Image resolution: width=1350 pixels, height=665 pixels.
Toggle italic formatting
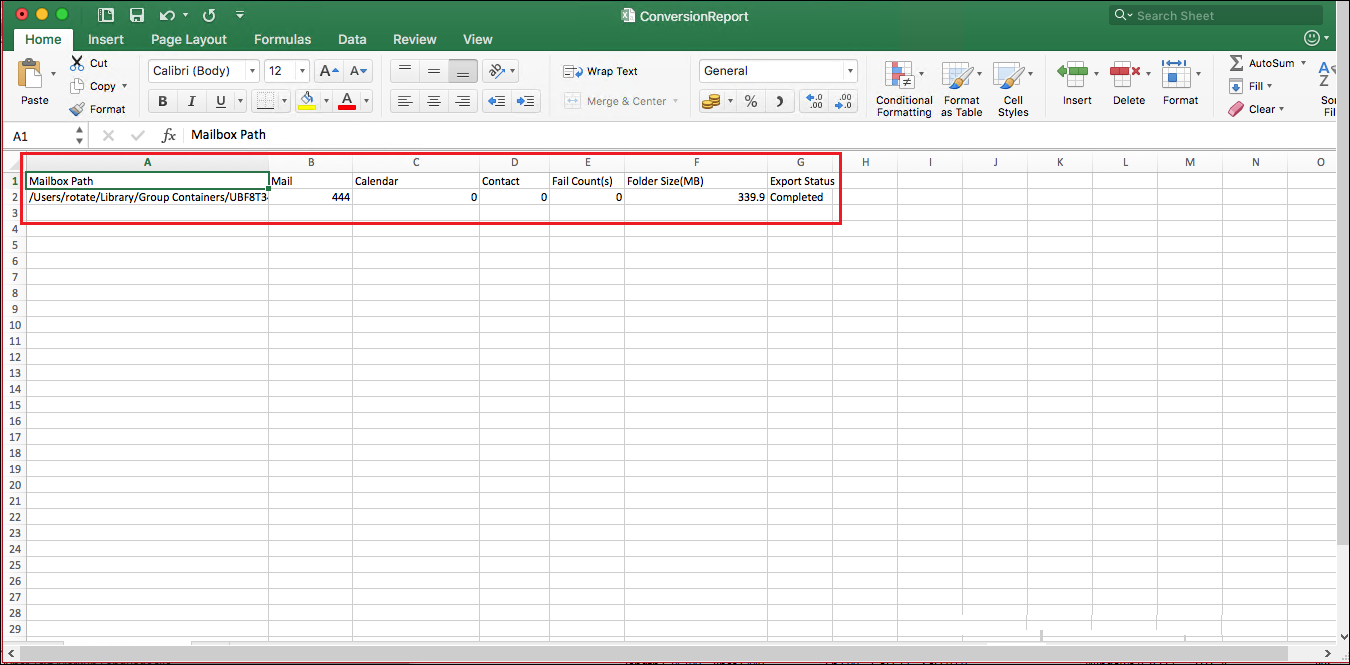point(191,101)
